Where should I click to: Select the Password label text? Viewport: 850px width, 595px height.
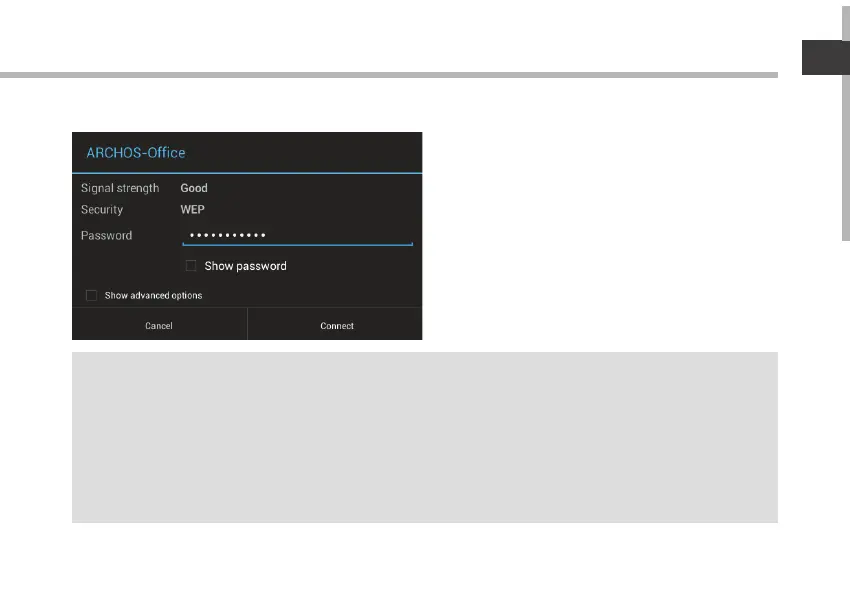[106, 236]
